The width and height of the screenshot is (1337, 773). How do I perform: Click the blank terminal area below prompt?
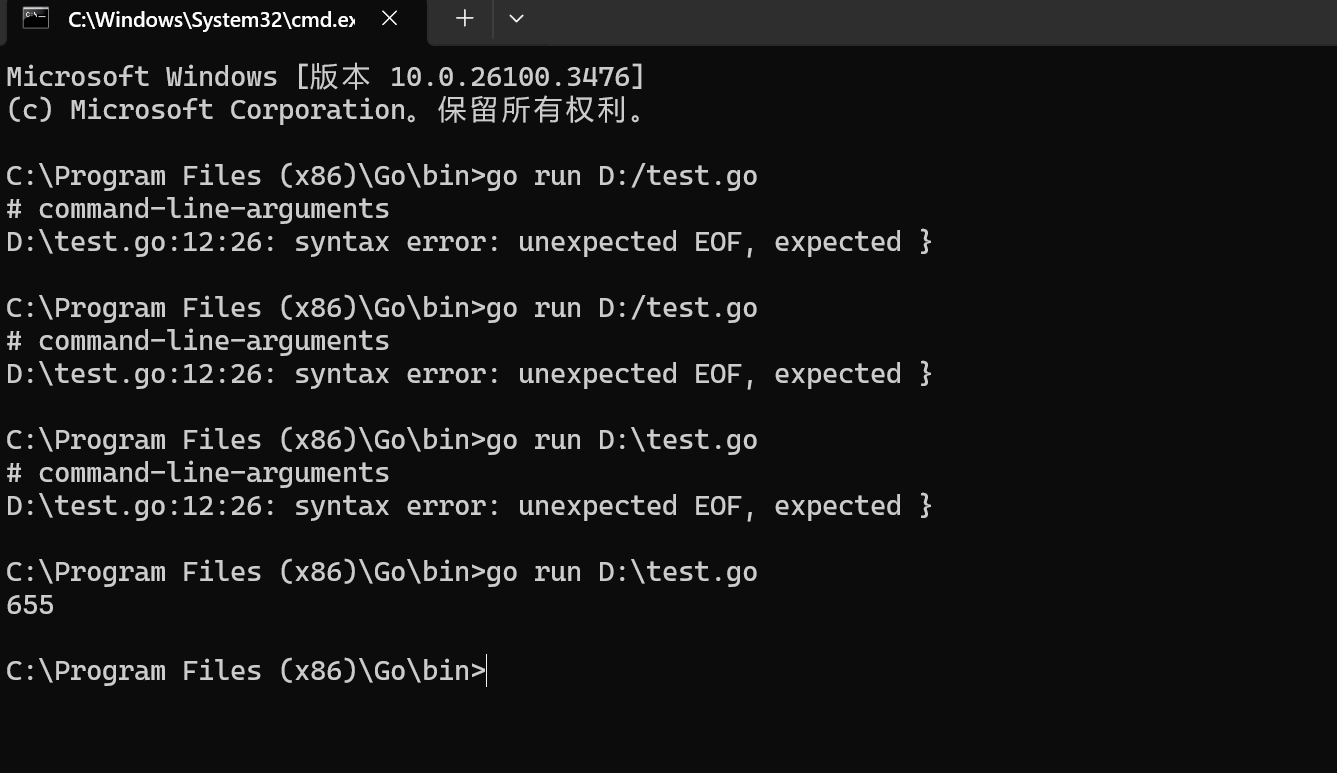pos(668,732)
